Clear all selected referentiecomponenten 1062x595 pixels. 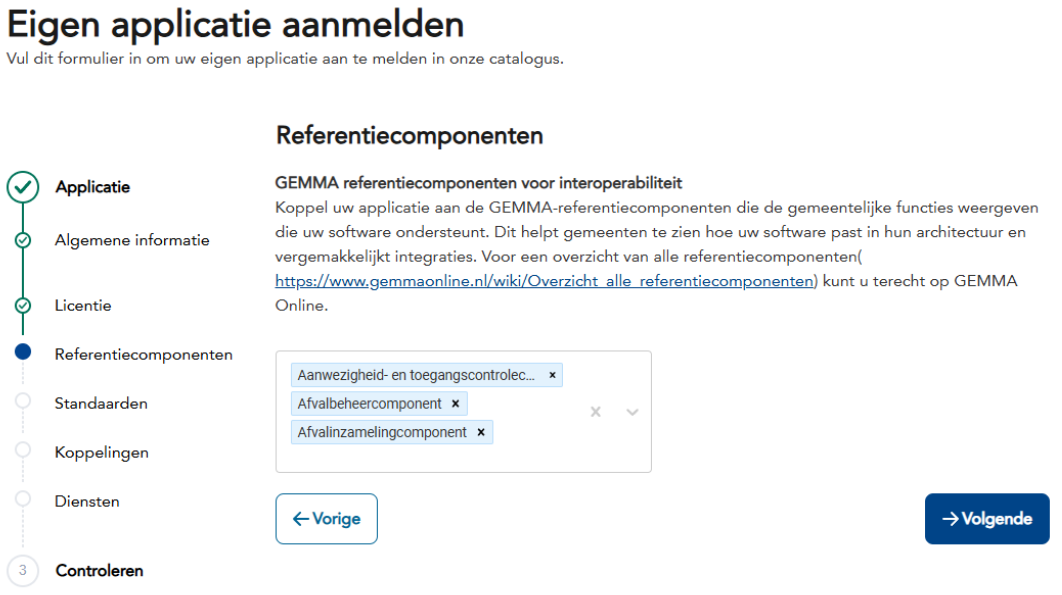click(x=595, y=412)
